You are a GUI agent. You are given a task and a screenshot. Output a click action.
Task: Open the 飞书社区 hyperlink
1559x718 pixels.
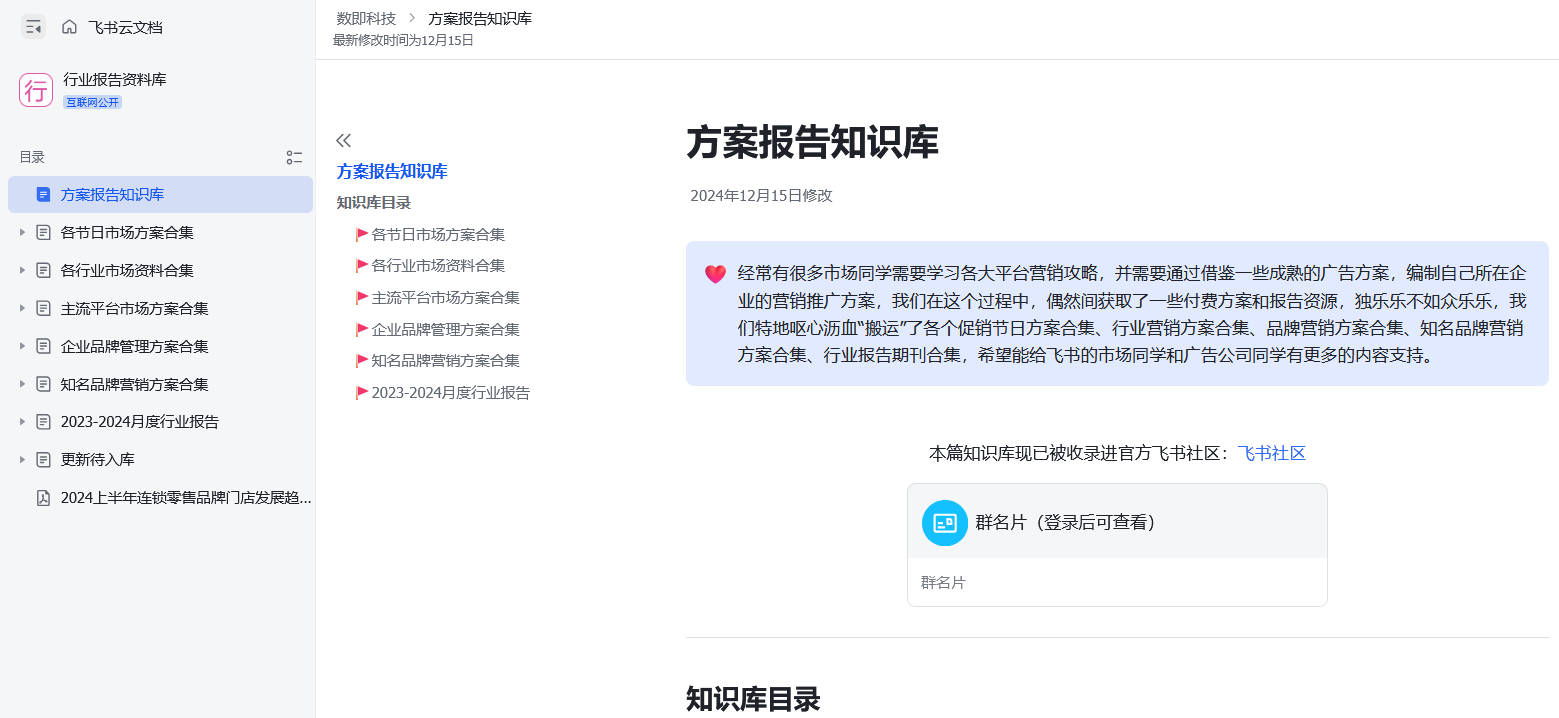tap(1272, 453)
